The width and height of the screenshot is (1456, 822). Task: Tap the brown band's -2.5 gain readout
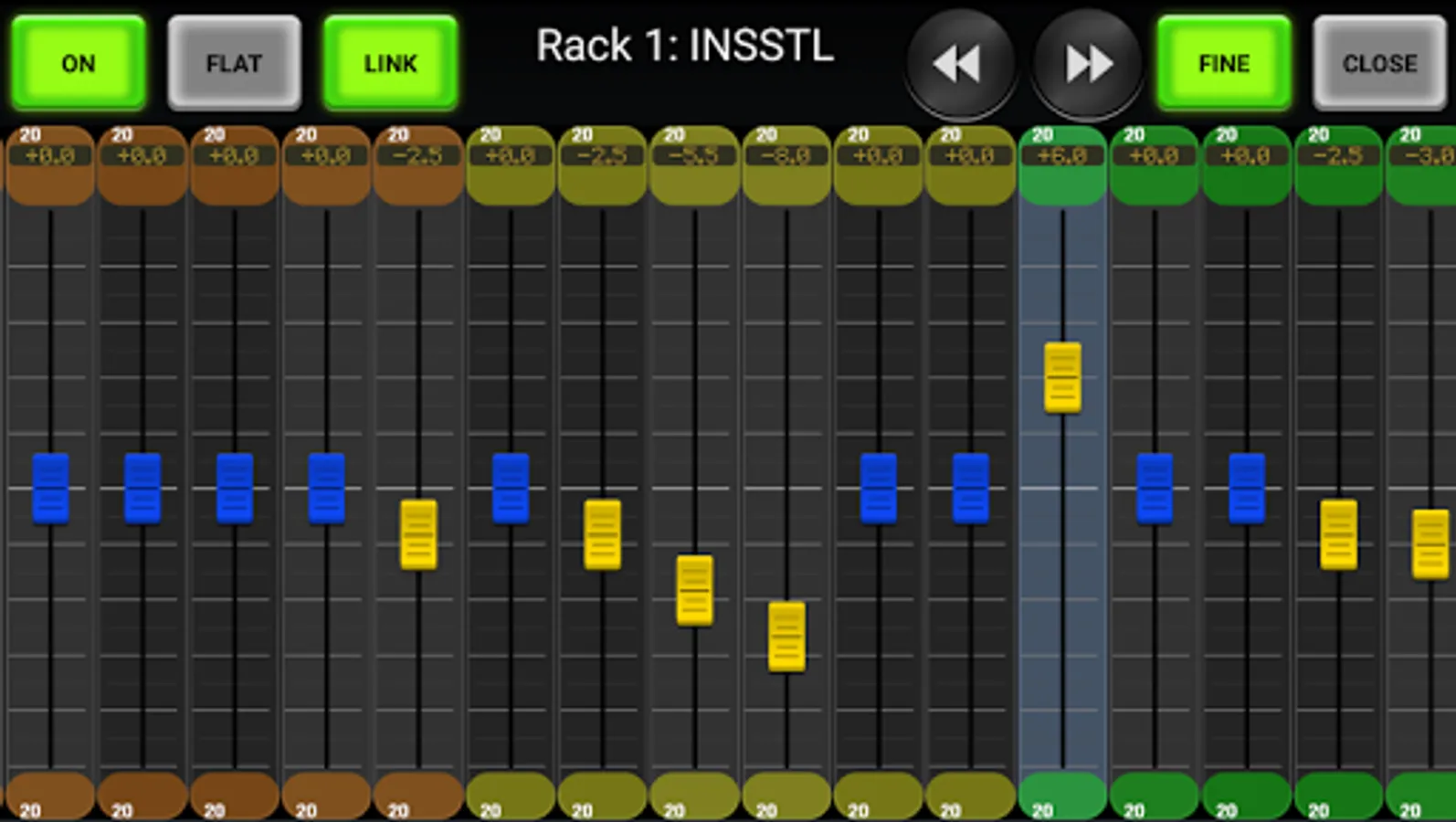coord(417,156)
